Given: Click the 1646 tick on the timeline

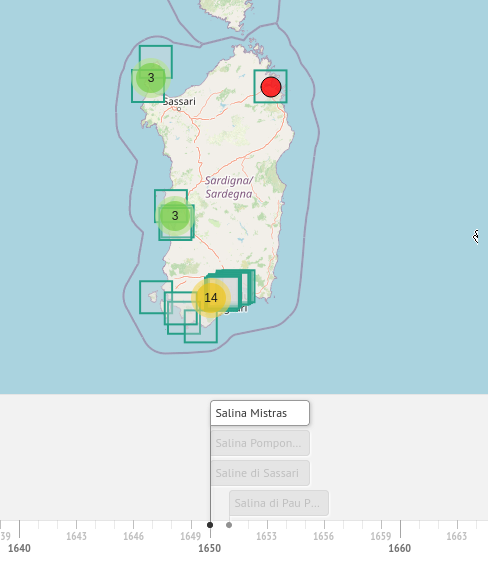Looking at the screenshot, I should point(133,536).
